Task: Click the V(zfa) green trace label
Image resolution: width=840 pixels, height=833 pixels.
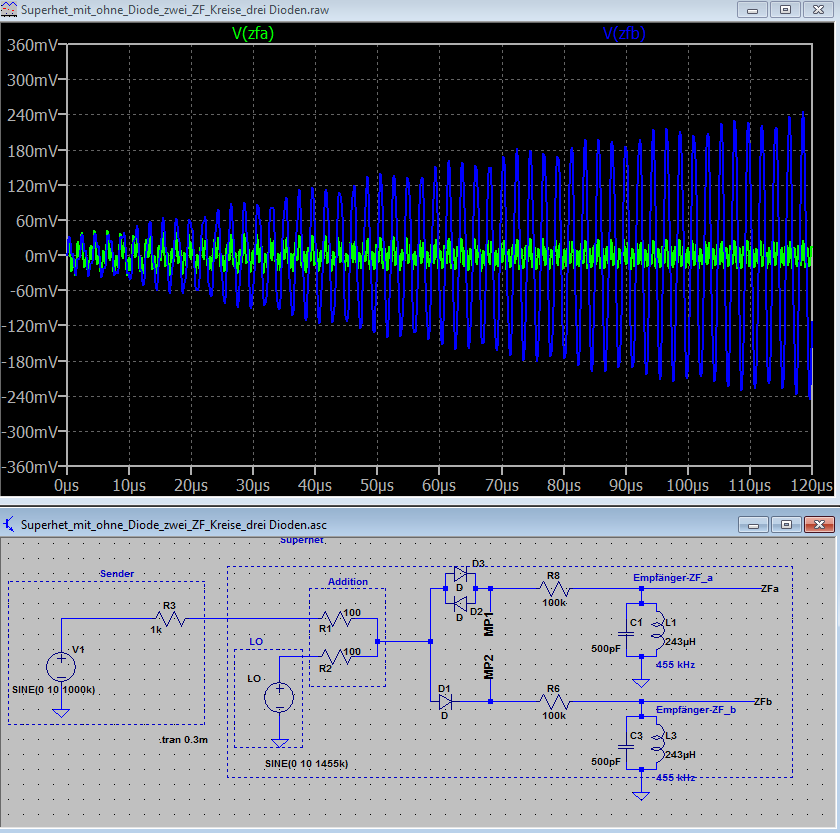Action: [x=253, y=33]
